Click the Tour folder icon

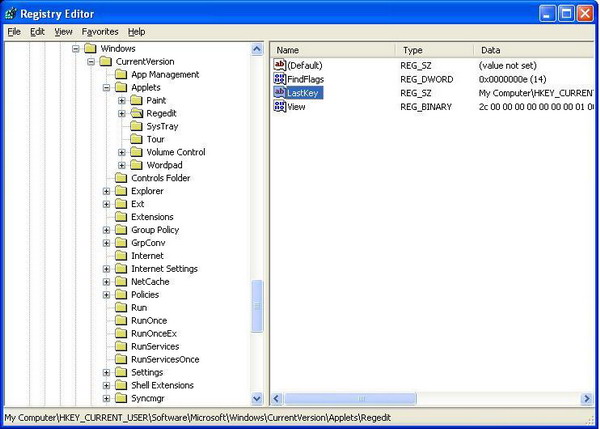click(136, 139)
